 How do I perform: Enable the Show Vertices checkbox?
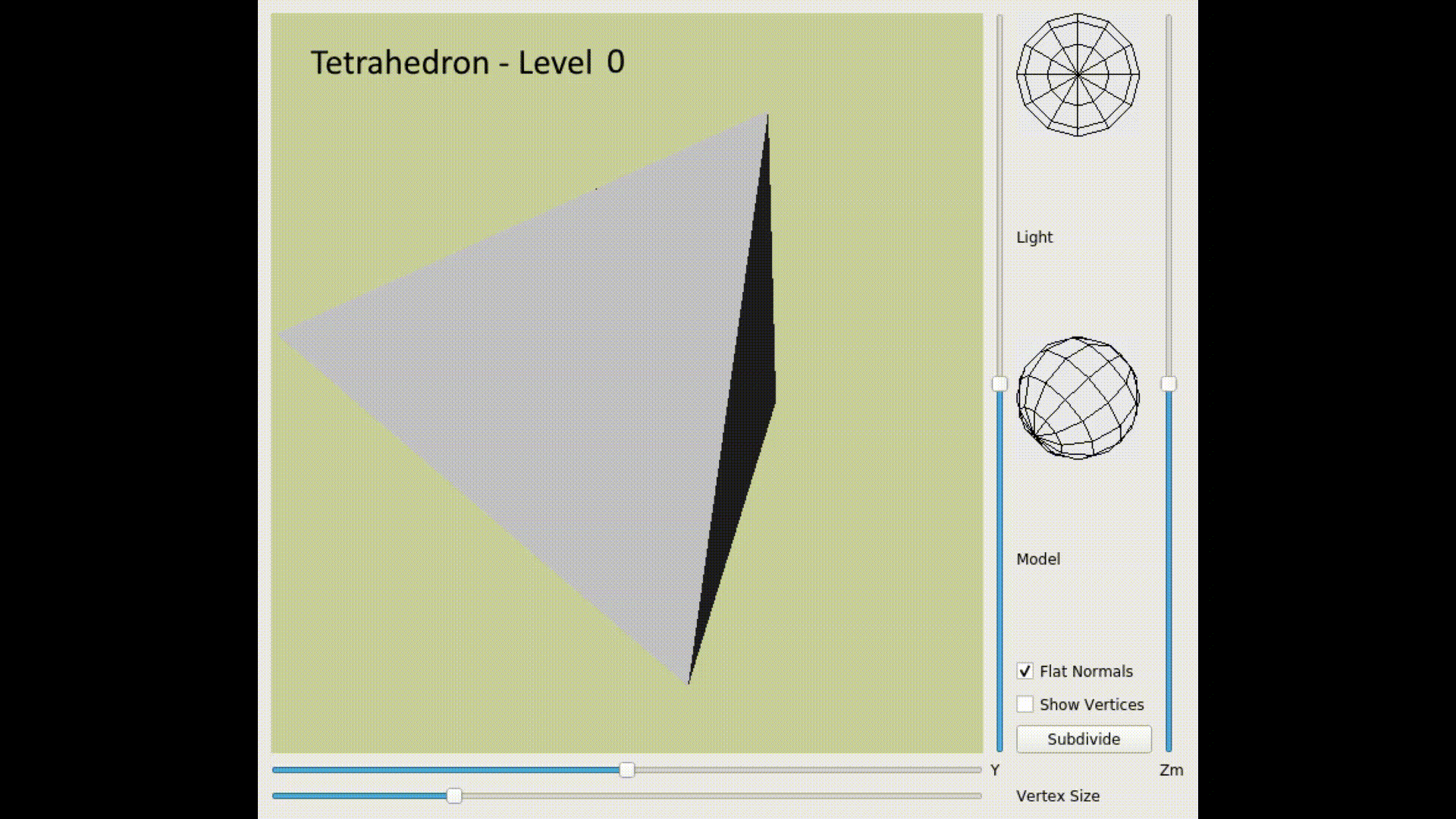pos(1025,704)
